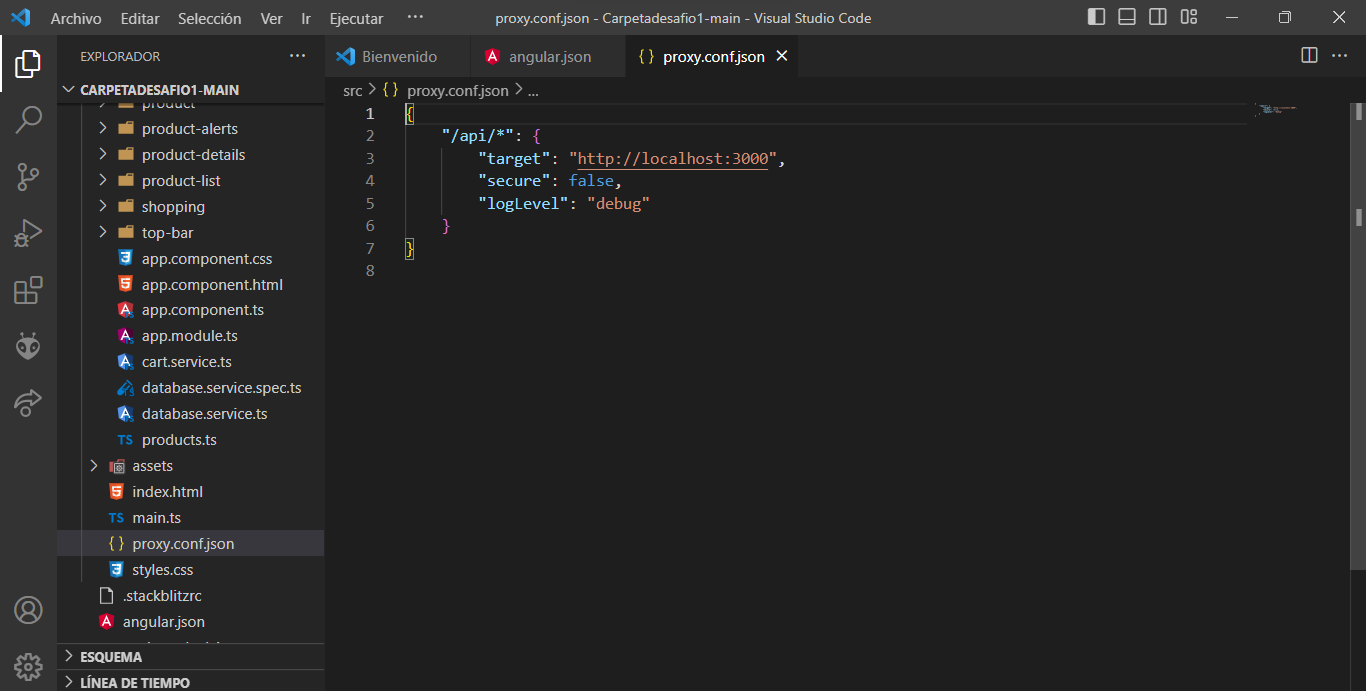Switch to the angular.json tab
1366x691 pixels.
tap(547, 57)
